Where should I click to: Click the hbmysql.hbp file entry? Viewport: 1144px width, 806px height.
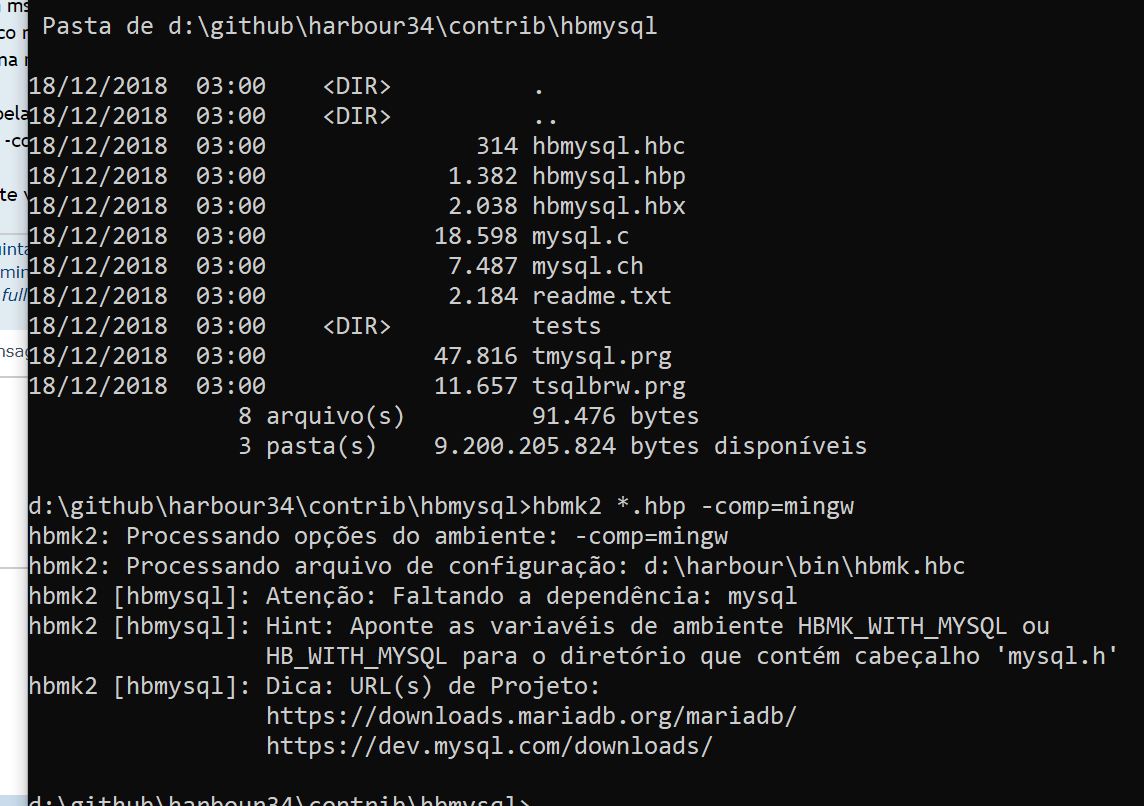(608, 177)
